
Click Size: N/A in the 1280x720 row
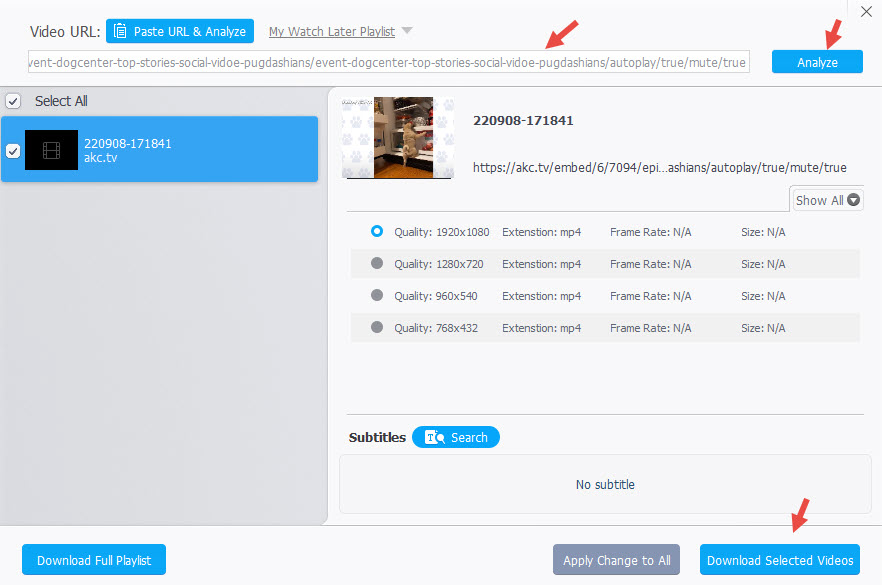(763, 264)
